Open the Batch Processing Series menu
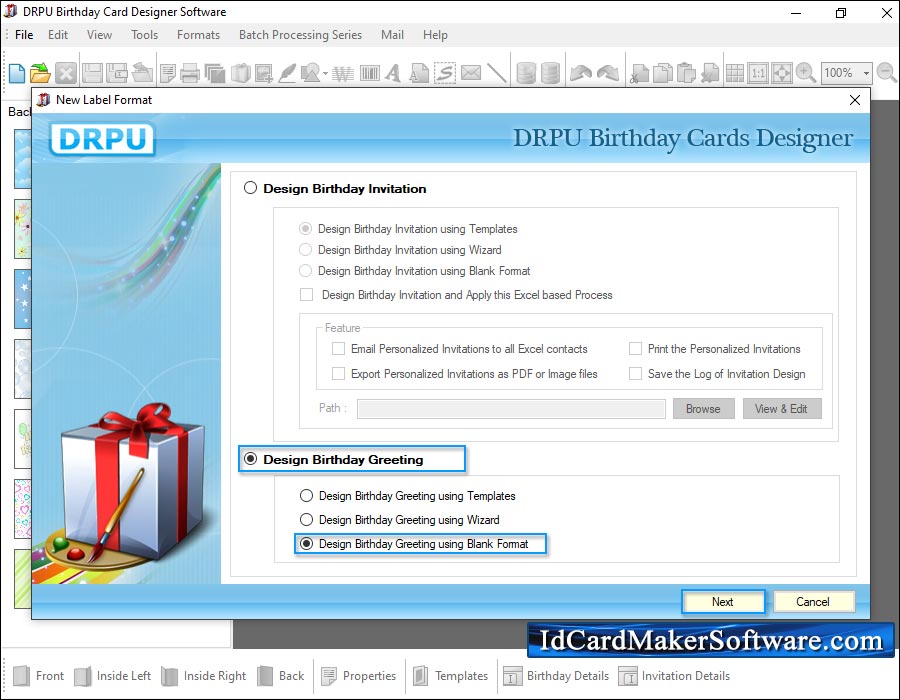 click(300, 35)
